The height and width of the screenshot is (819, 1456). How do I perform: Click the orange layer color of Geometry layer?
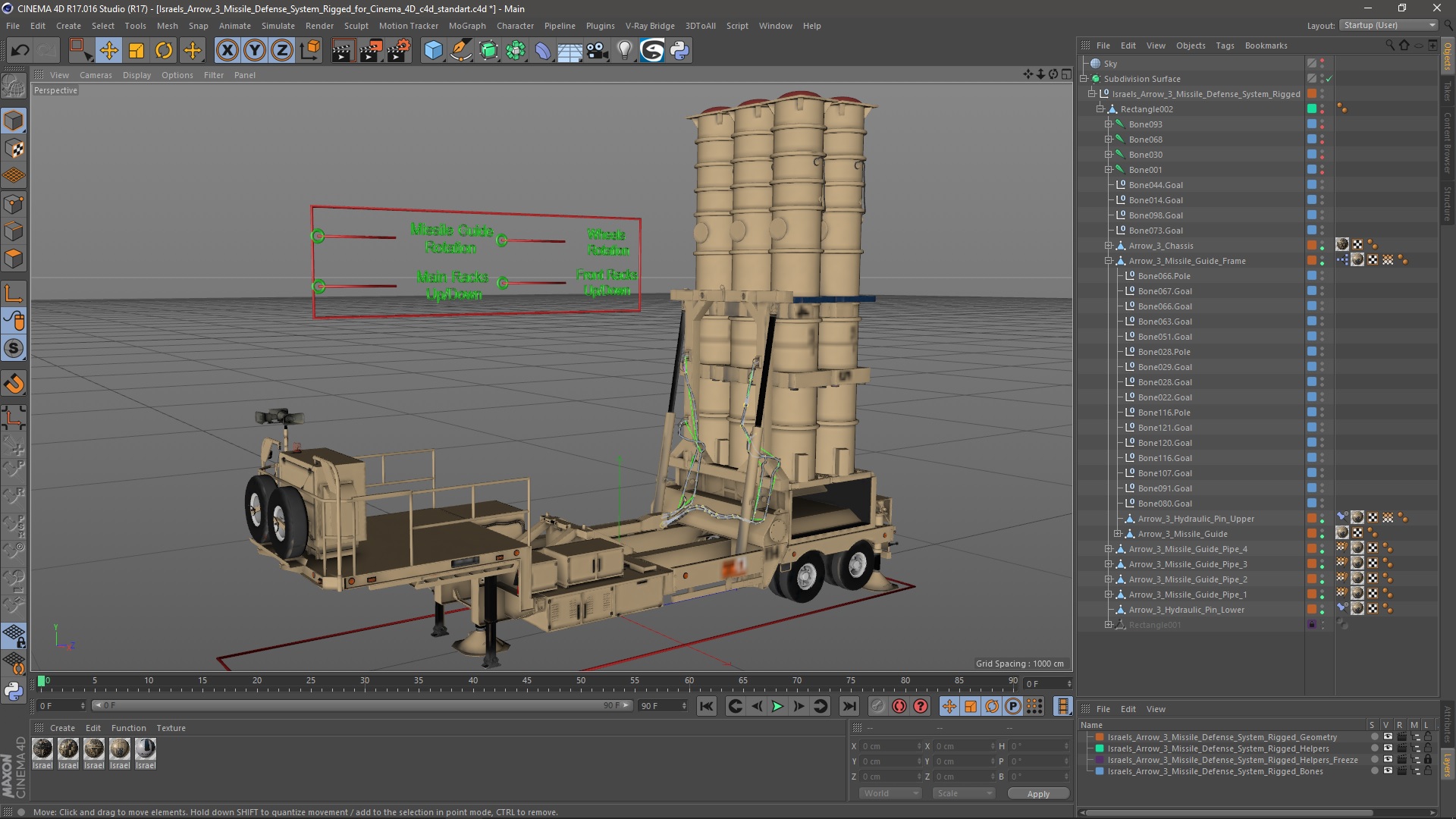pos(1099,737)
